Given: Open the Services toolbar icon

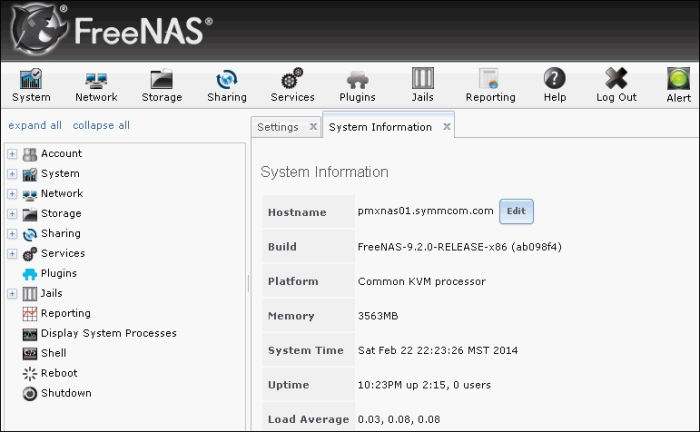Looking at the screenshot, I should pyautogui.click(x=292, y=79).
